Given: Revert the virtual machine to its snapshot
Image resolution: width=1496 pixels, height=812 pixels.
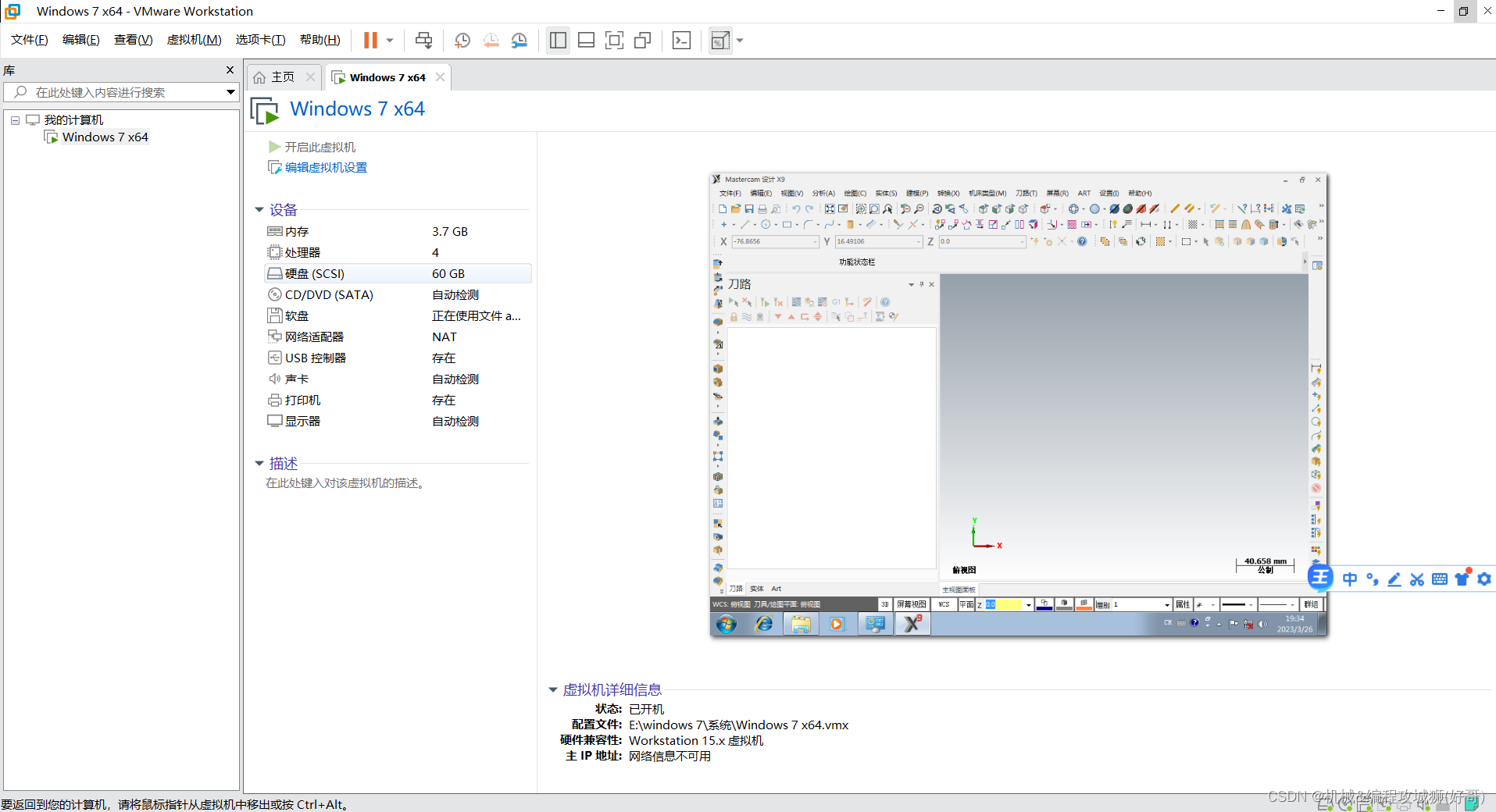Looking at the screenshot, I should 491,40.
